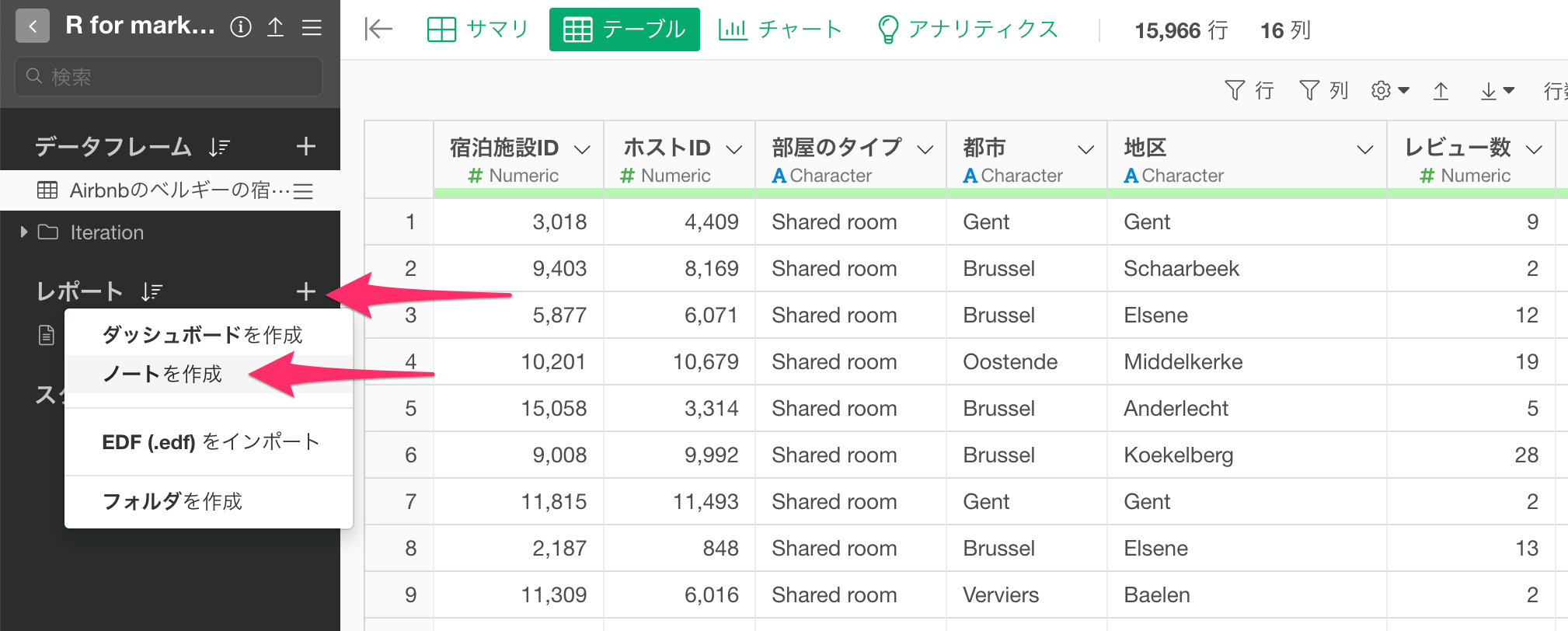
Task: Open the 宿泊施設ID column dropdown
Action: click(582, 149)
